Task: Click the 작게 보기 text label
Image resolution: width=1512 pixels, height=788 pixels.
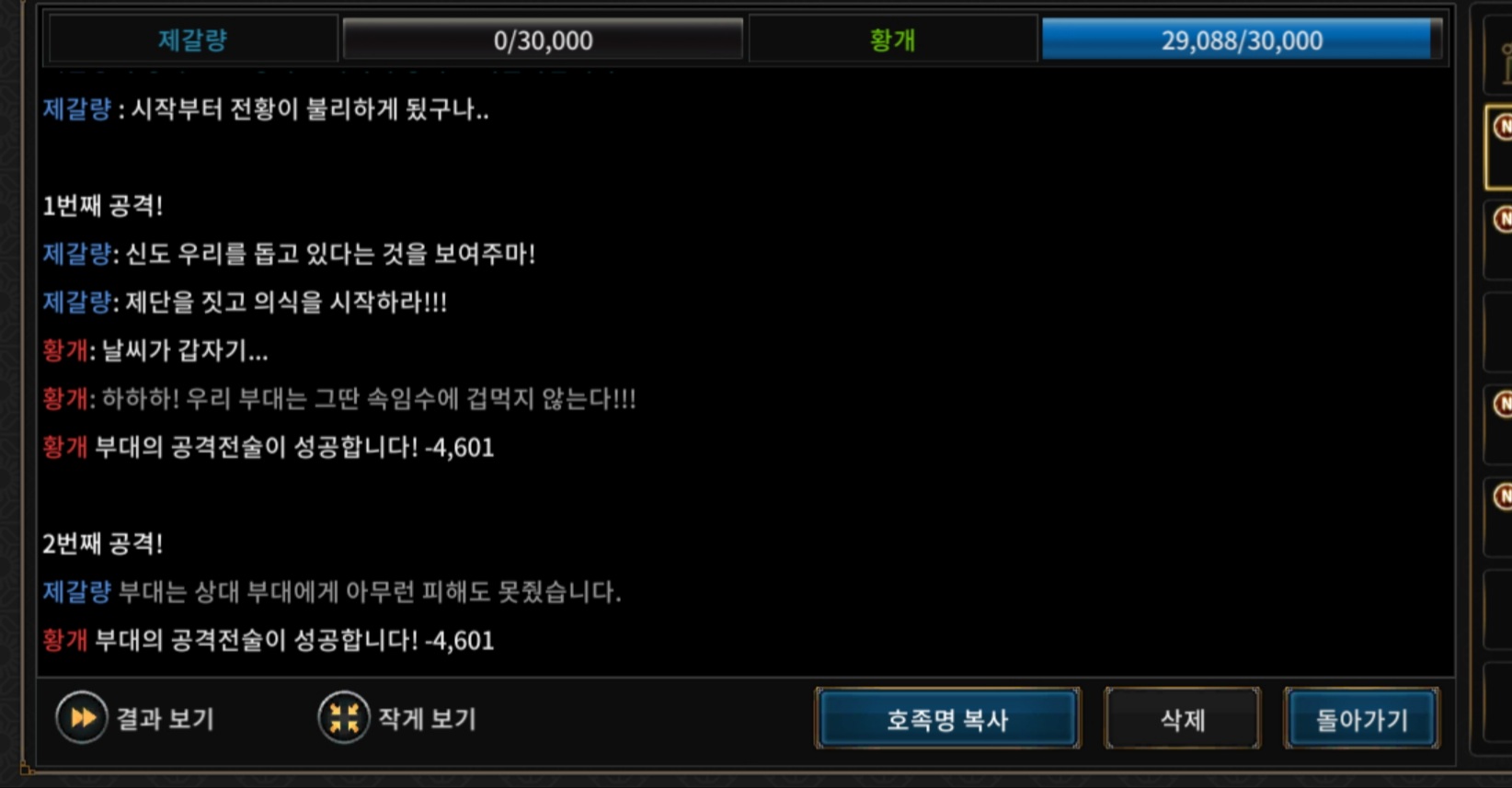Action: pyautogui.click(x=428, y=718)
